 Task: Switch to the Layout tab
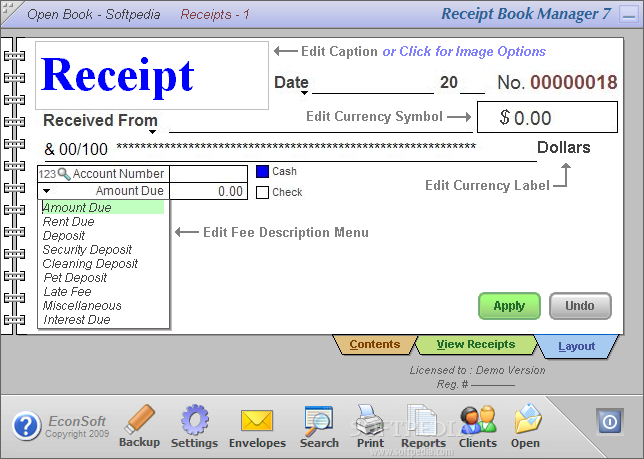(577, 347)
